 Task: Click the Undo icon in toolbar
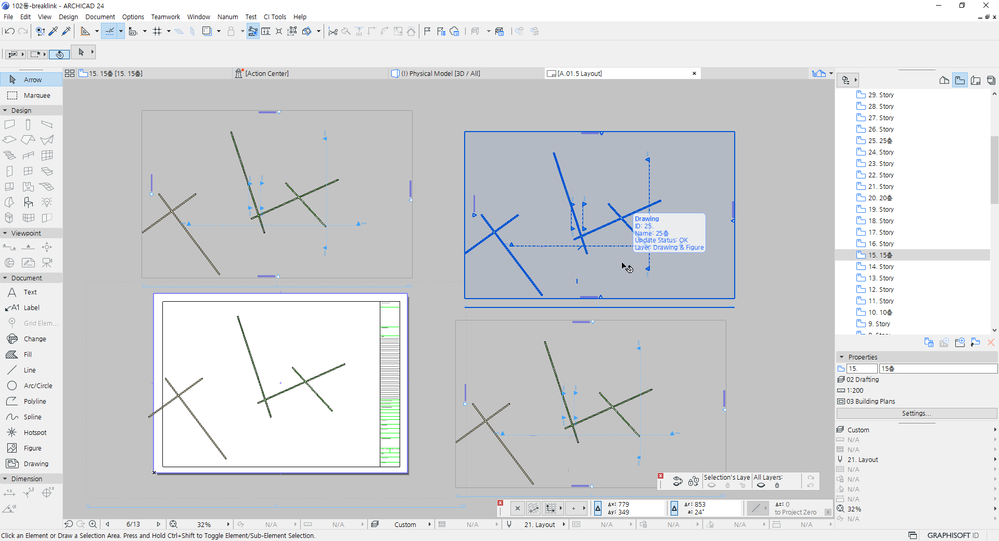coord(9,31)
